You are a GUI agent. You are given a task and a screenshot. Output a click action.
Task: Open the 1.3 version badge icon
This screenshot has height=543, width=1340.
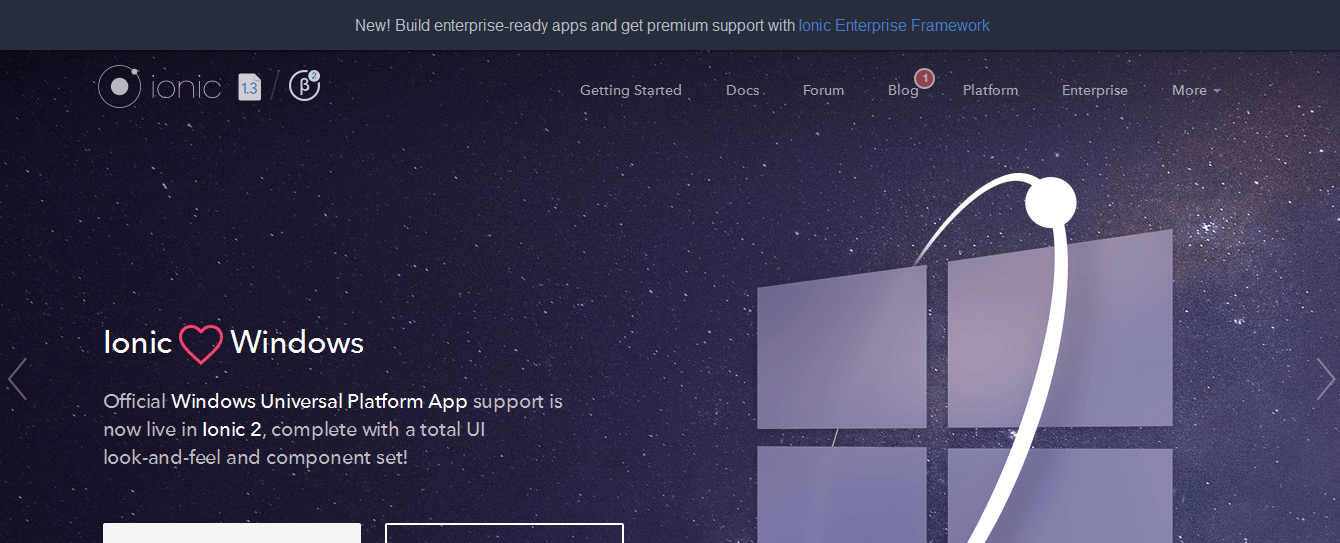coord(249,88)
